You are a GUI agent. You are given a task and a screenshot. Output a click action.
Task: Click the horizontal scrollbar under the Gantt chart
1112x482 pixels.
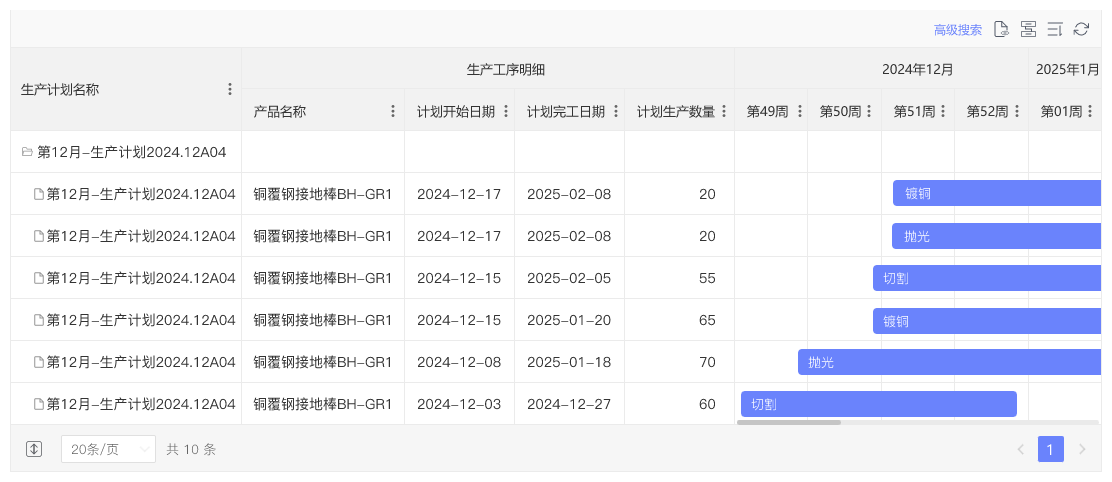point(789,422)
